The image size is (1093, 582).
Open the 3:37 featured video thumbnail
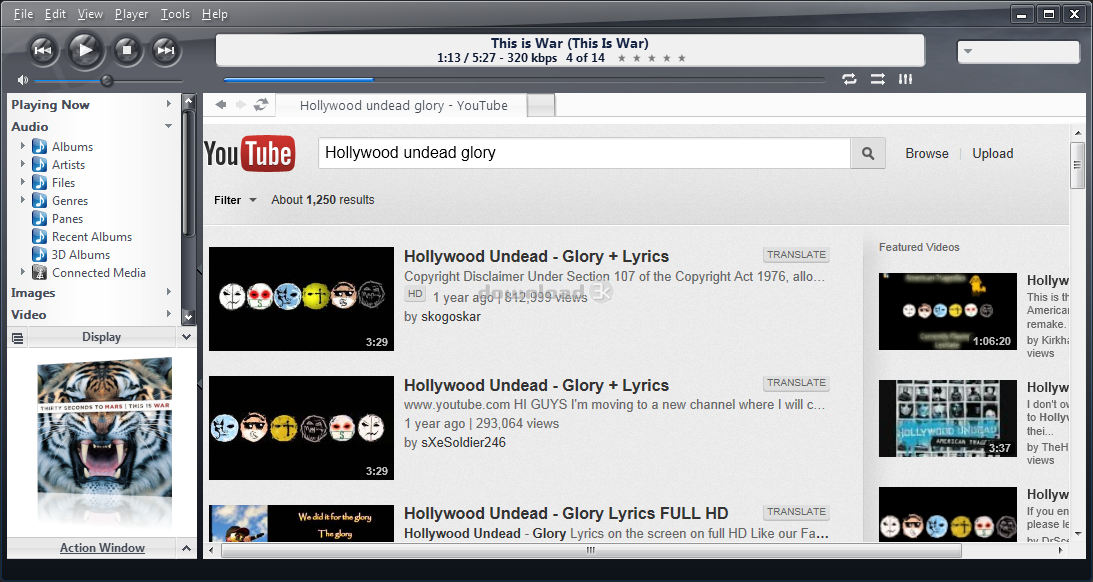click(947, 418)
